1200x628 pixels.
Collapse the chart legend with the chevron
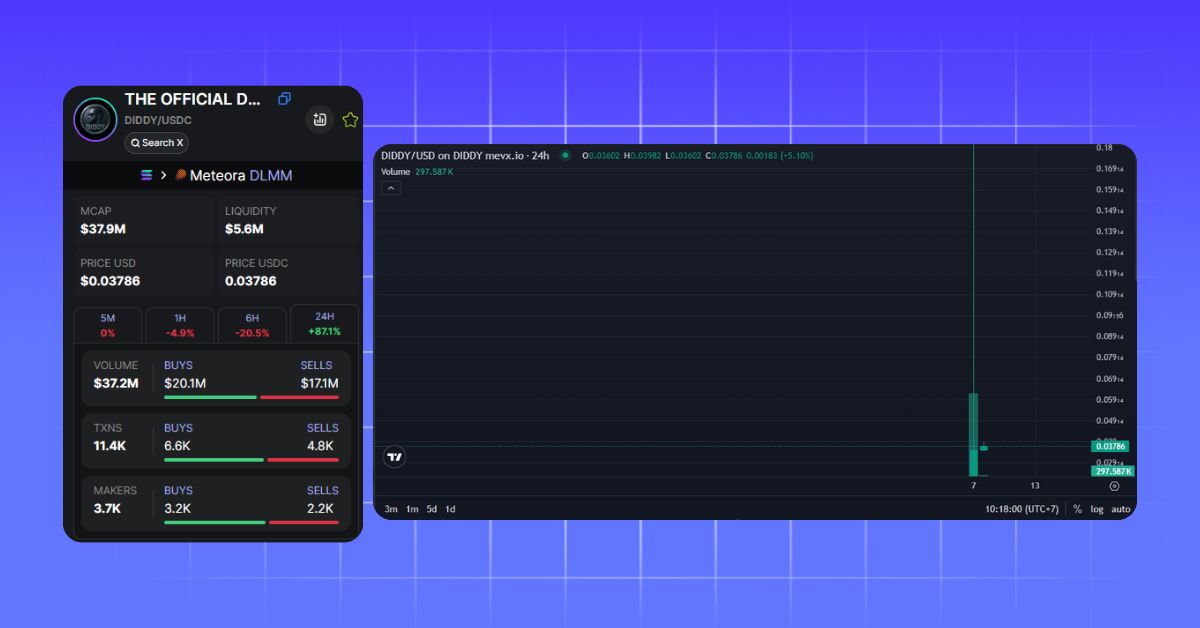(x=391, y=188)
